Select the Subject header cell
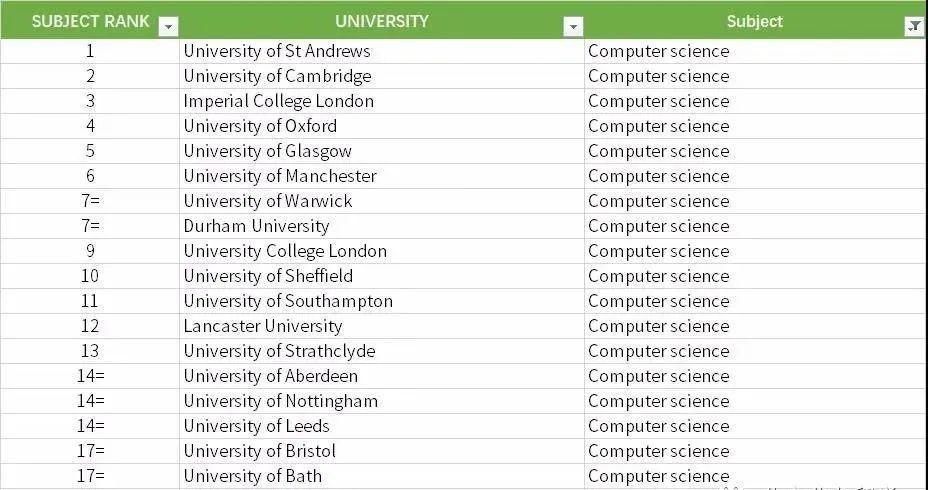The width and height of the screenshot is (928, 490). [x=756, y=20]
